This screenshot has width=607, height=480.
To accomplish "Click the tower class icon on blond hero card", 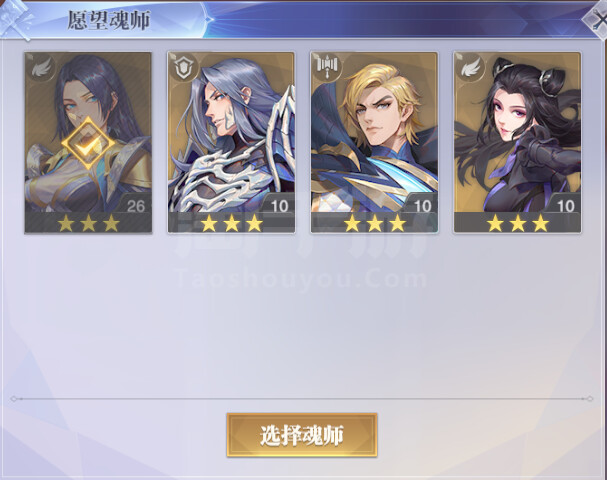I will click(327, 66).
